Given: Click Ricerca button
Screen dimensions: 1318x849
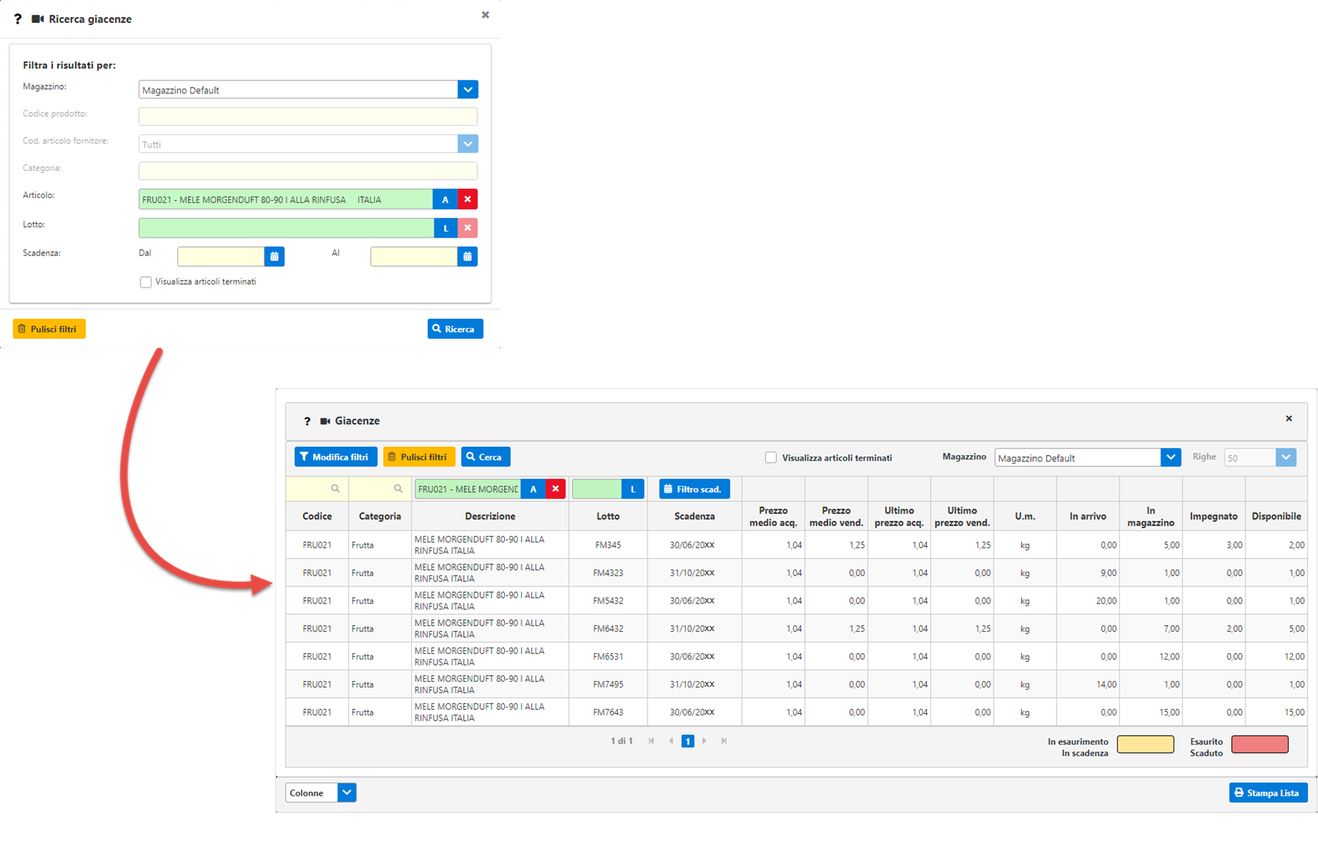Looking at the screenshot, I should [x=455, y=328].
